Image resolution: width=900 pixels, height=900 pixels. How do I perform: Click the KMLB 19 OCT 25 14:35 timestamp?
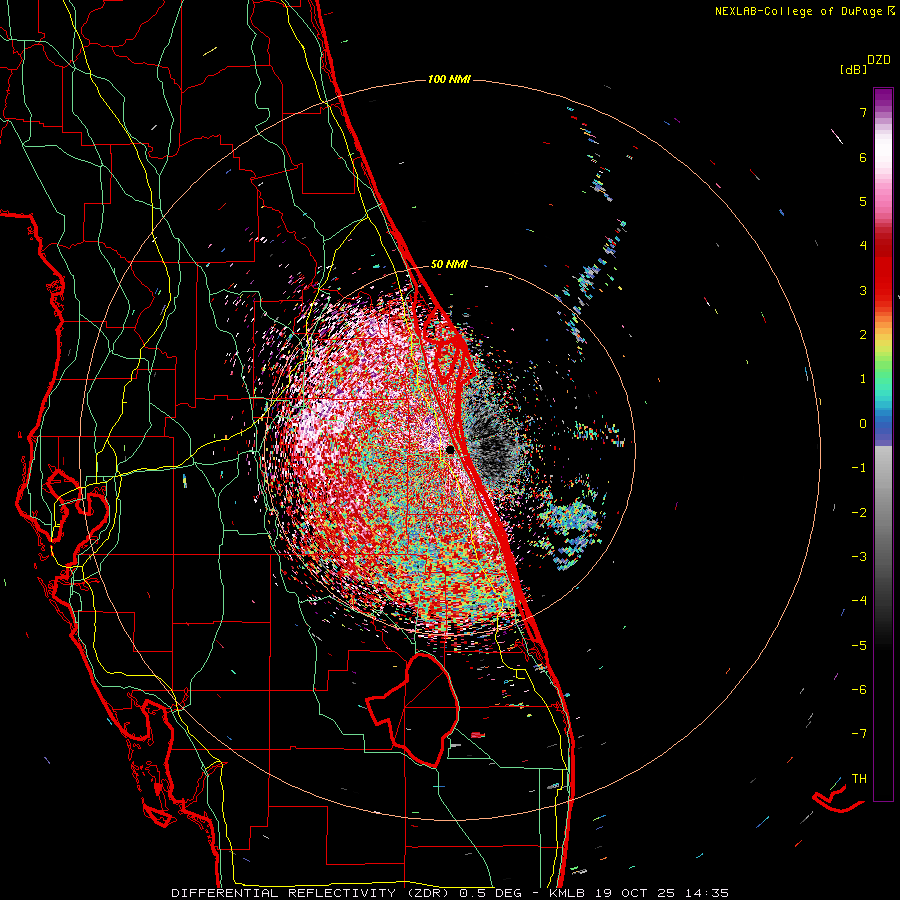pos(639,893)
